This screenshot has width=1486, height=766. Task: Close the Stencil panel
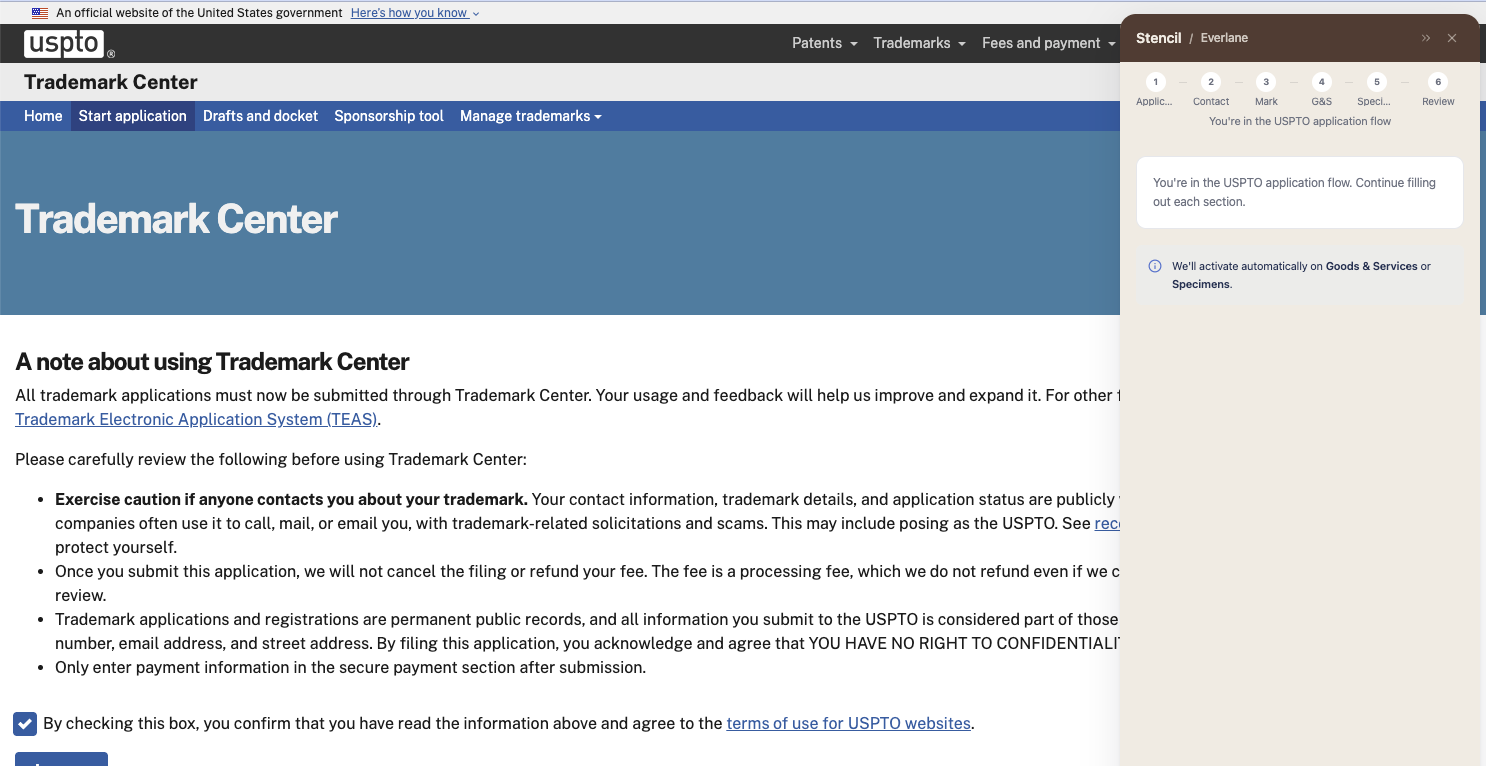tap(1452, 38)
